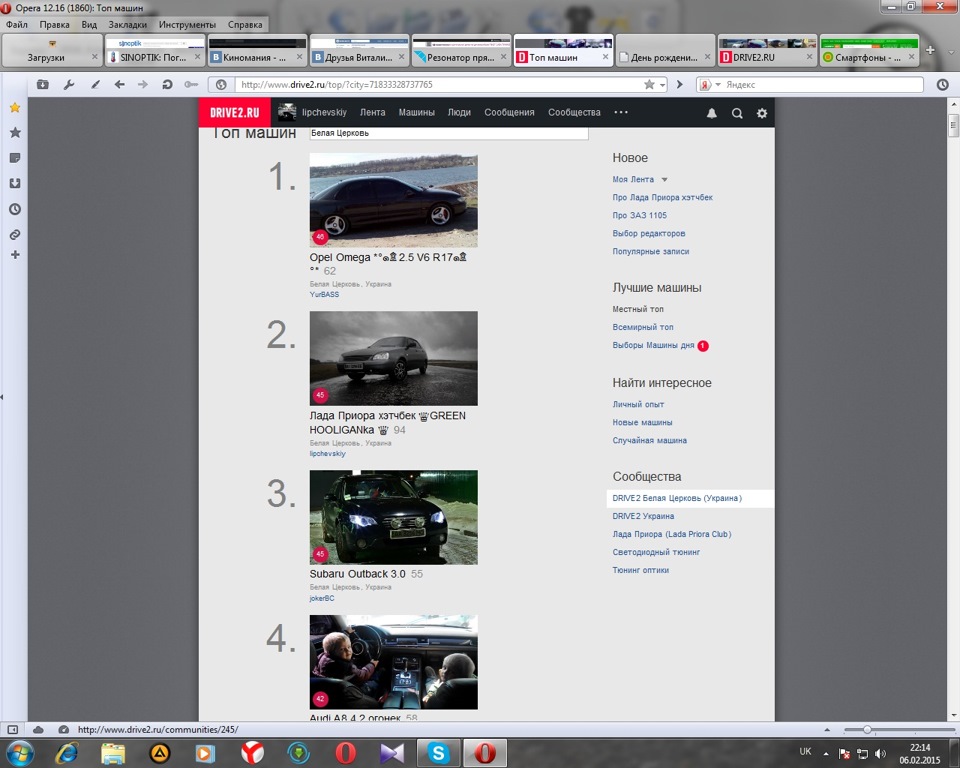Screen dimensions: 960x768
Task: Switch to the Смартфоны tab
Action: pyautogui.click(x=869, y=51)
